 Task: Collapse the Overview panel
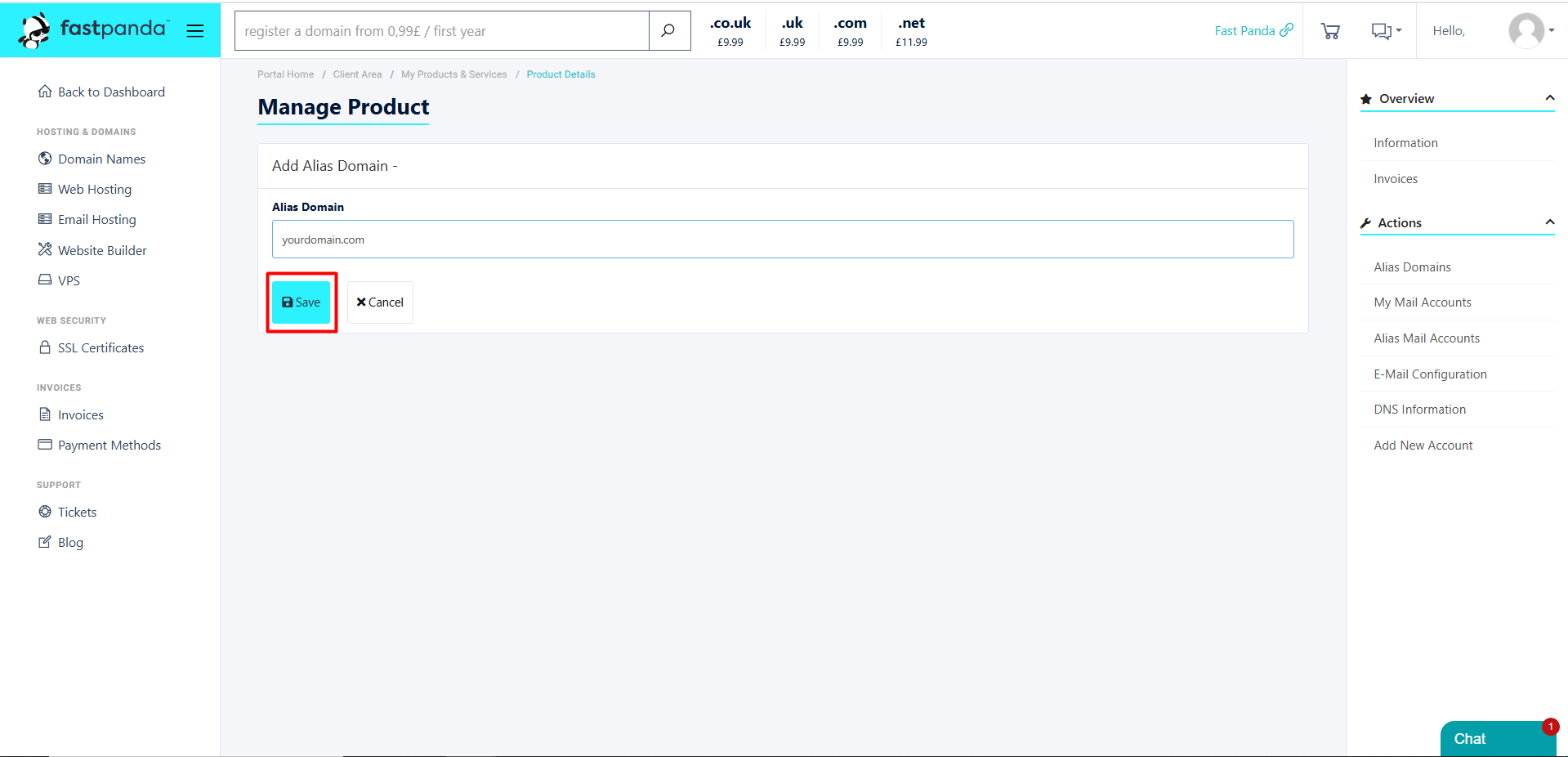coord(1549,98)
